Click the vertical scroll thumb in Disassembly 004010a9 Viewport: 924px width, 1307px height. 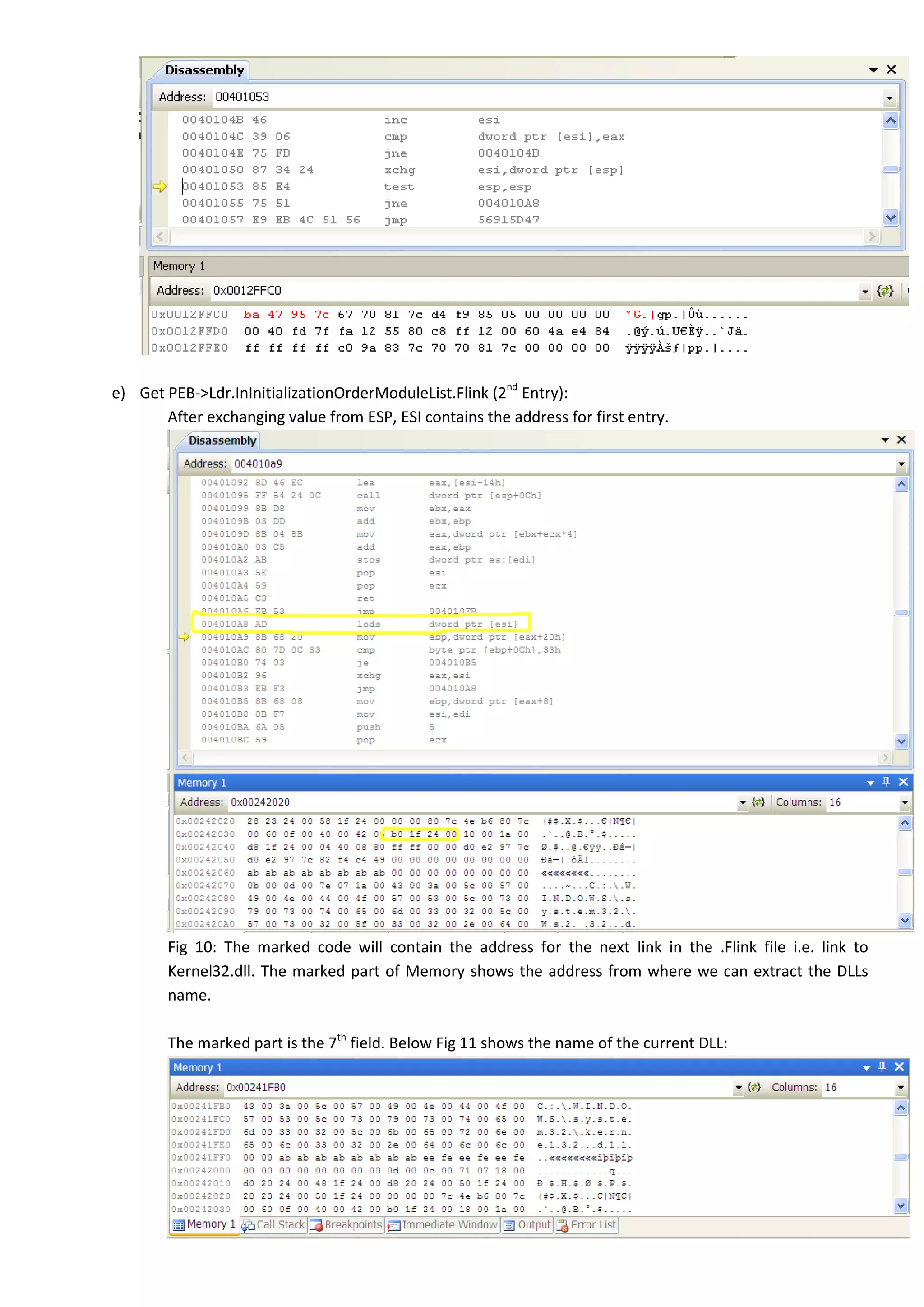[x=901, y=613]
